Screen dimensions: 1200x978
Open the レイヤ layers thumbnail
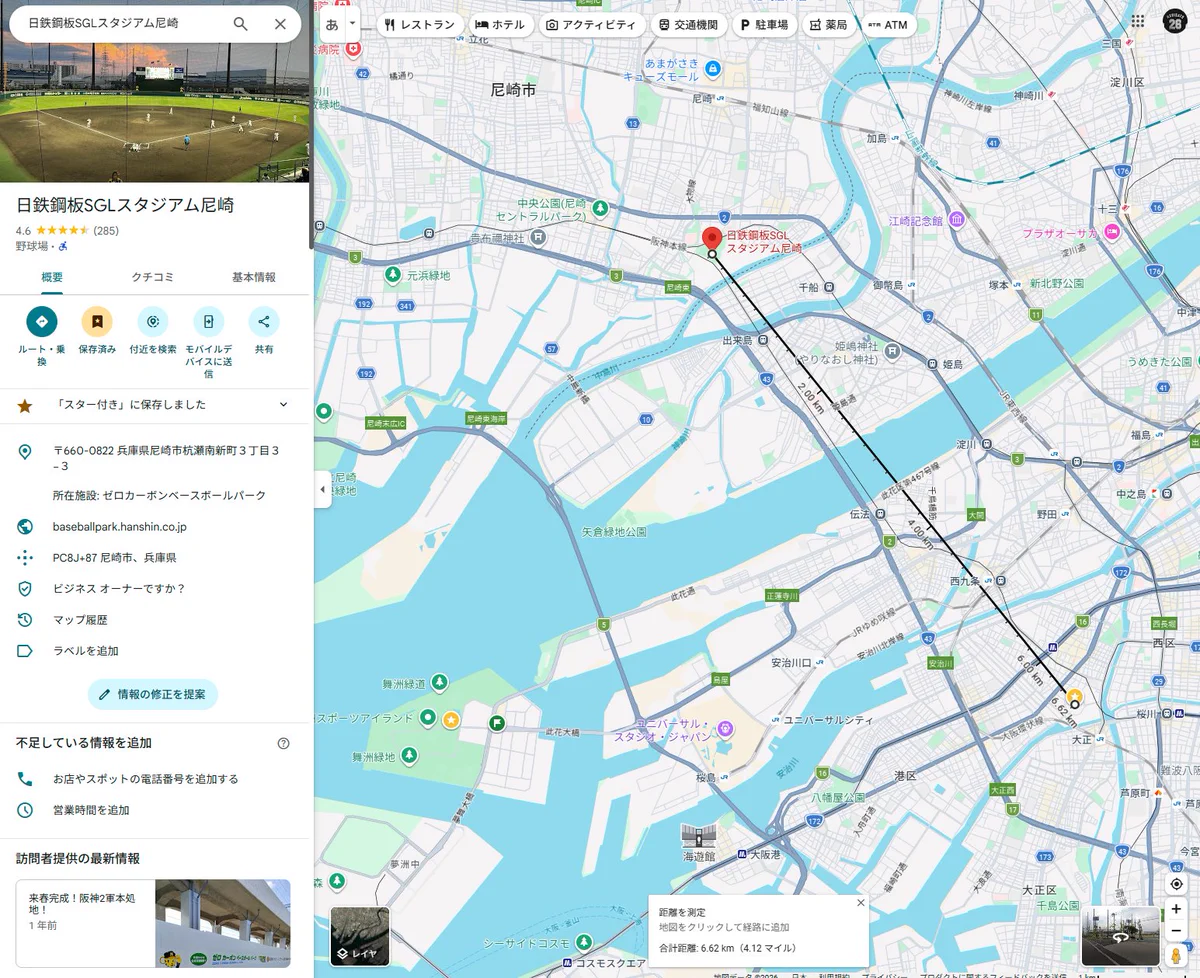(x=360, y=937)
